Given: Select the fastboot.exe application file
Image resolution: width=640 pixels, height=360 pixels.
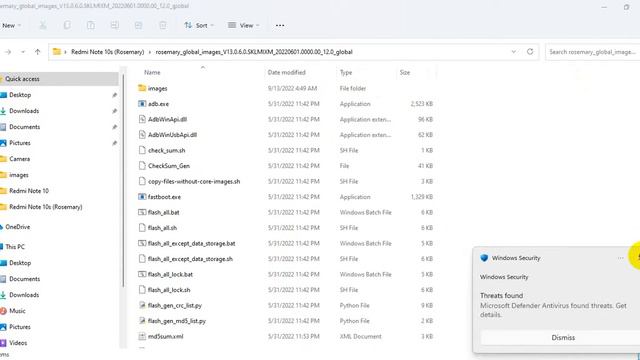Looking at the screenshot, I should 164,197.
